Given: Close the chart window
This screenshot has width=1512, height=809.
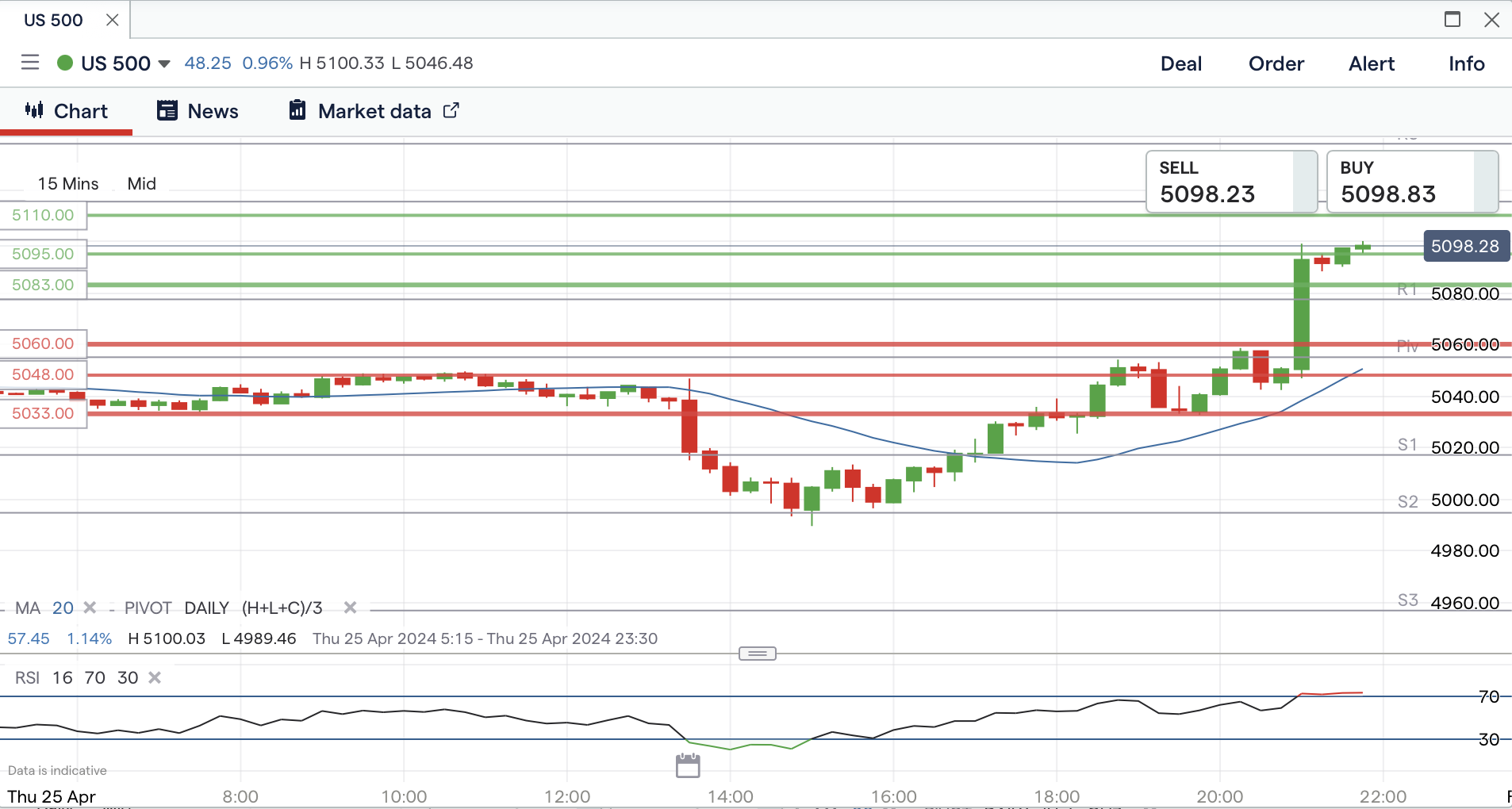Looking at the screenshot, I should pyautogui.click(x=1491, y=19).
